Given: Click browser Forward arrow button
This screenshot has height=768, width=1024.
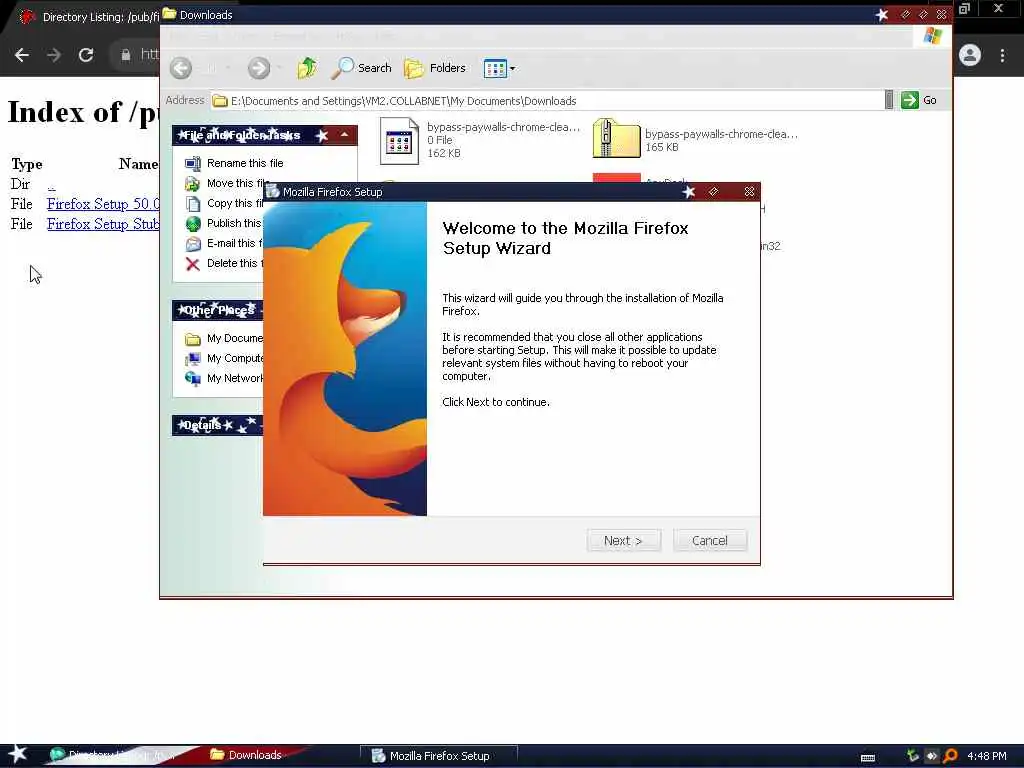Looking at the screenshot, I should [x=54, y=55].
